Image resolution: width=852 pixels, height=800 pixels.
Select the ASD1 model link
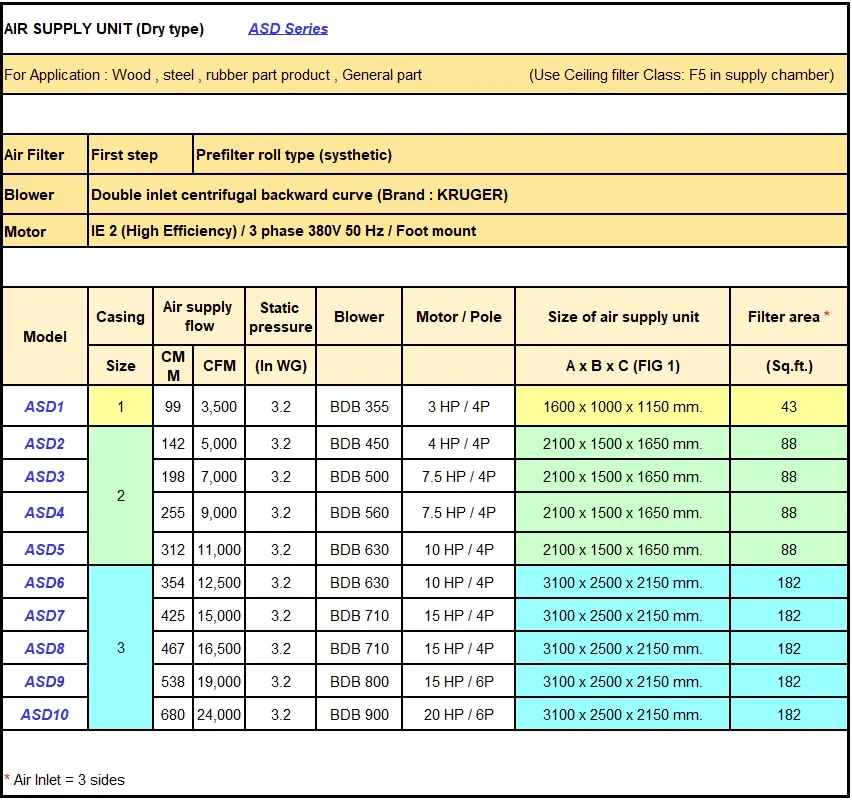[44, 406]
